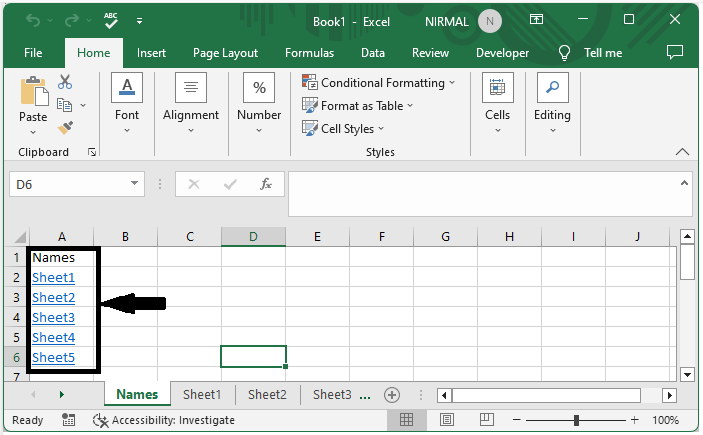This screenshot has width=703, height=435.
Task: Open Ribbon Display Options icon
Action: [536, 19]
